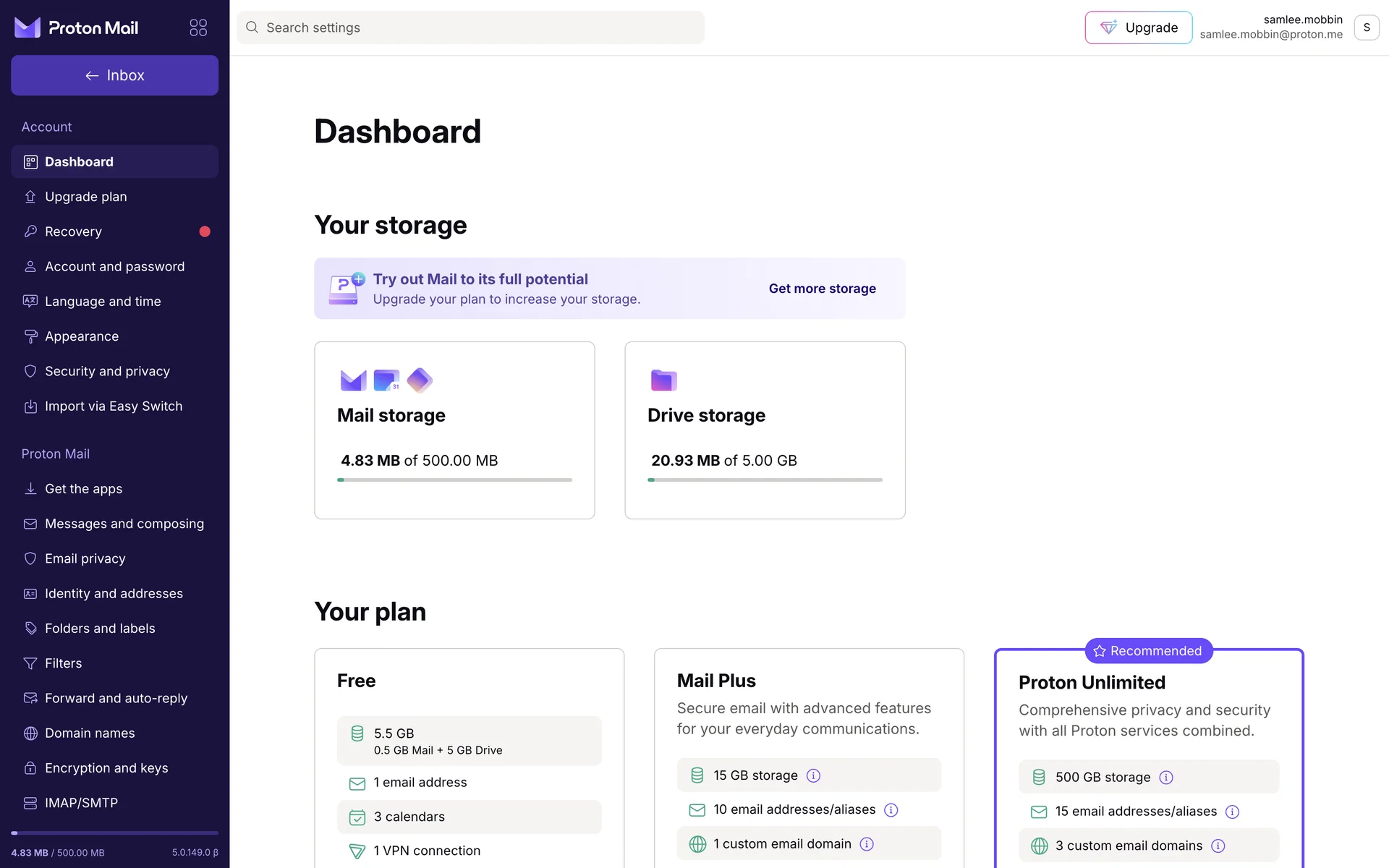
Task: Click info icon next to 500 GB storage
Action: (1166, 778)
